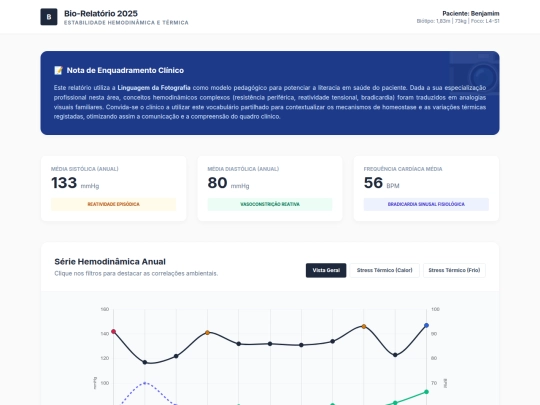Screen dimensions: 540x405
Task: Click the Reatividade Episódica badge
Action: pos(113,204)
